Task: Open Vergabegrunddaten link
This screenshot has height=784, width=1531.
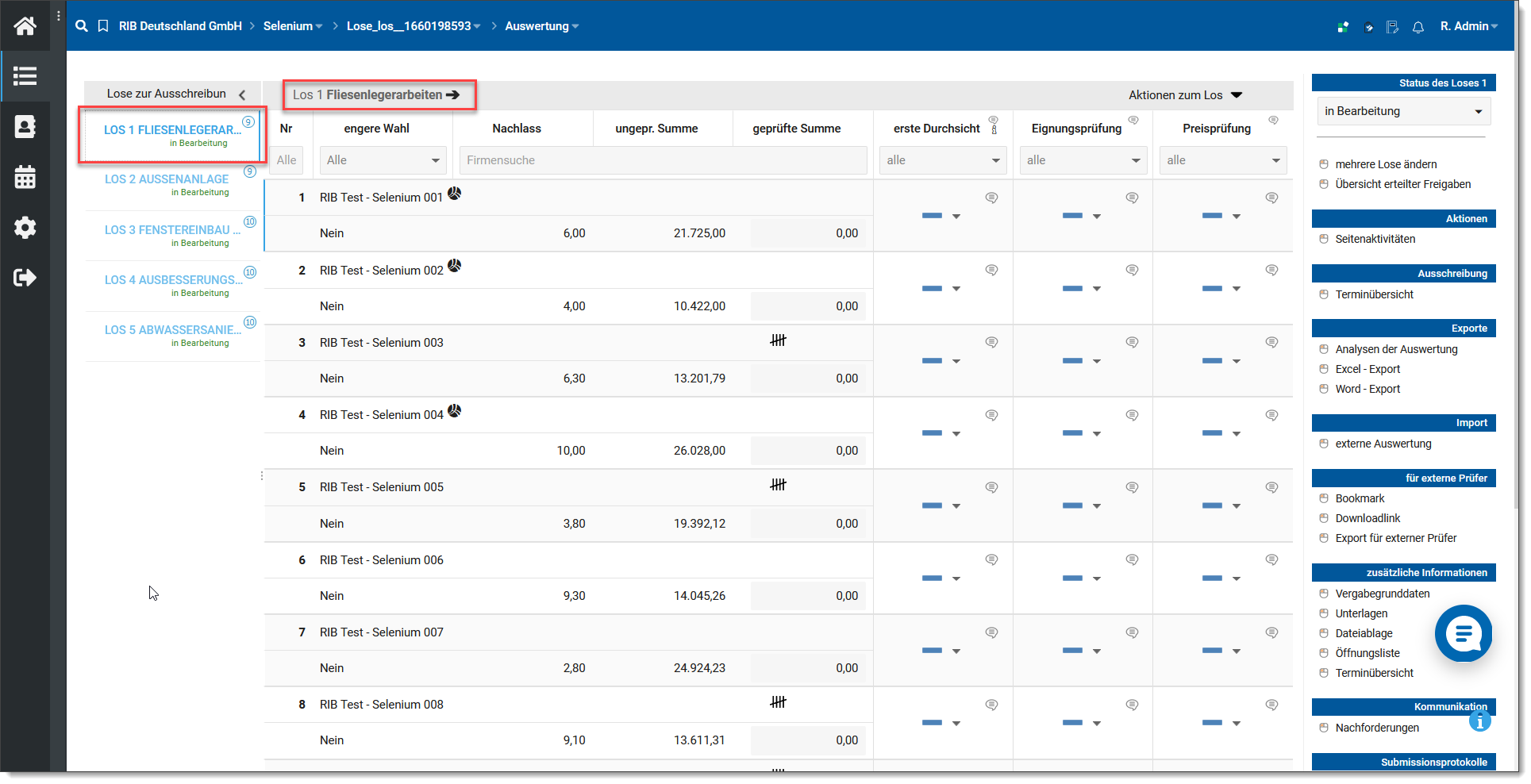Action: click(1383, 594)
